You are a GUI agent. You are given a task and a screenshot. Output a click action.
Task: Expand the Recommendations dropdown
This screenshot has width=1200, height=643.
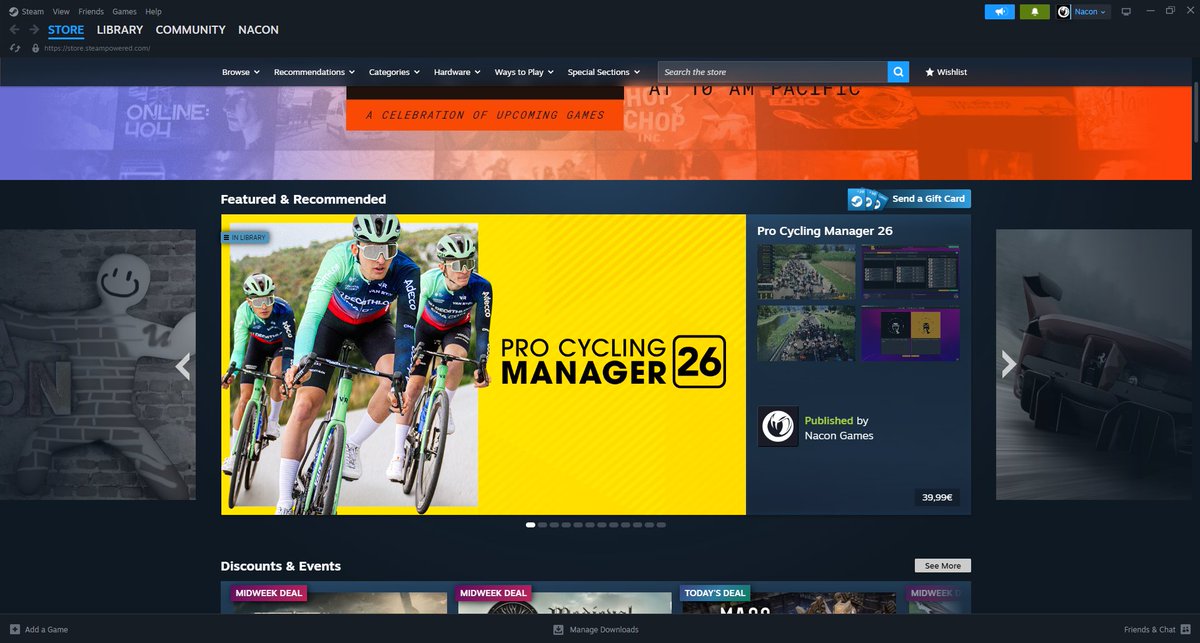(x=314, y=72)
